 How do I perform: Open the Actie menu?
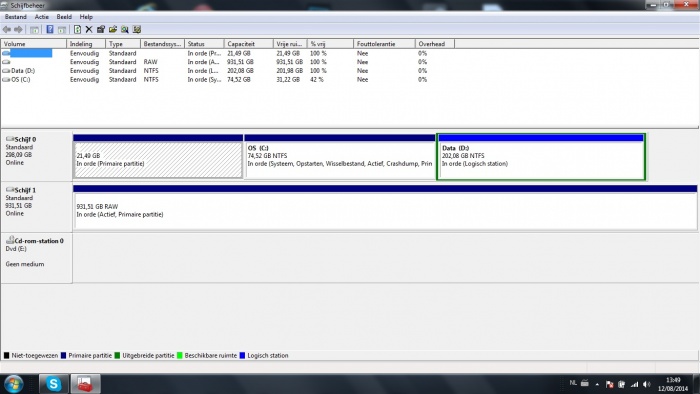[x=42, y=17]
